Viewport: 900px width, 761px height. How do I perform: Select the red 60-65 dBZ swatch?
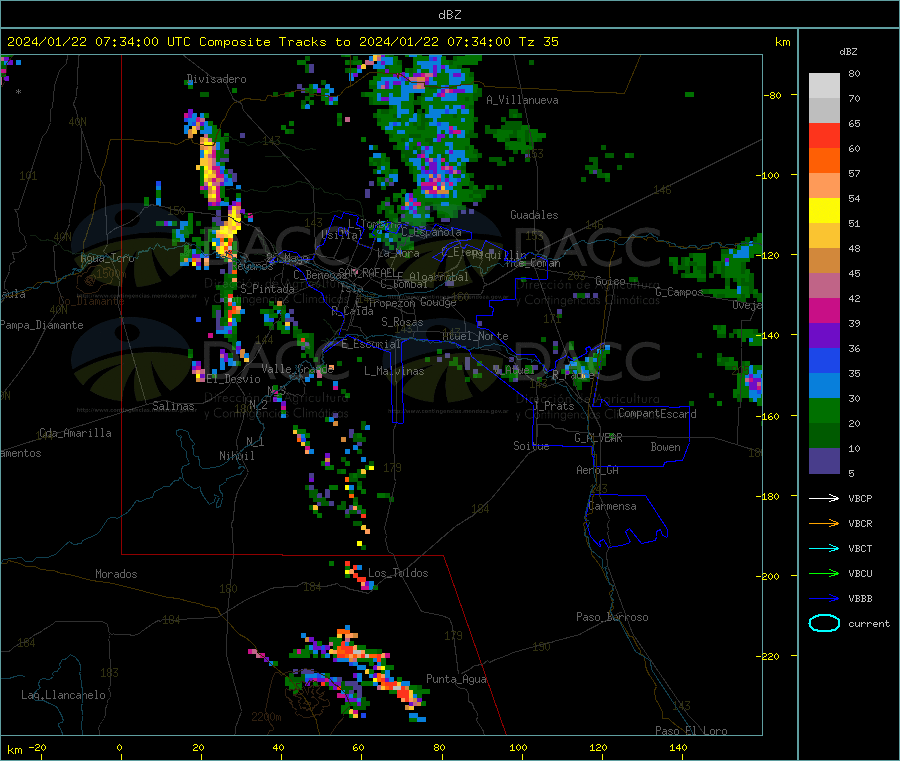click(824, 136)
